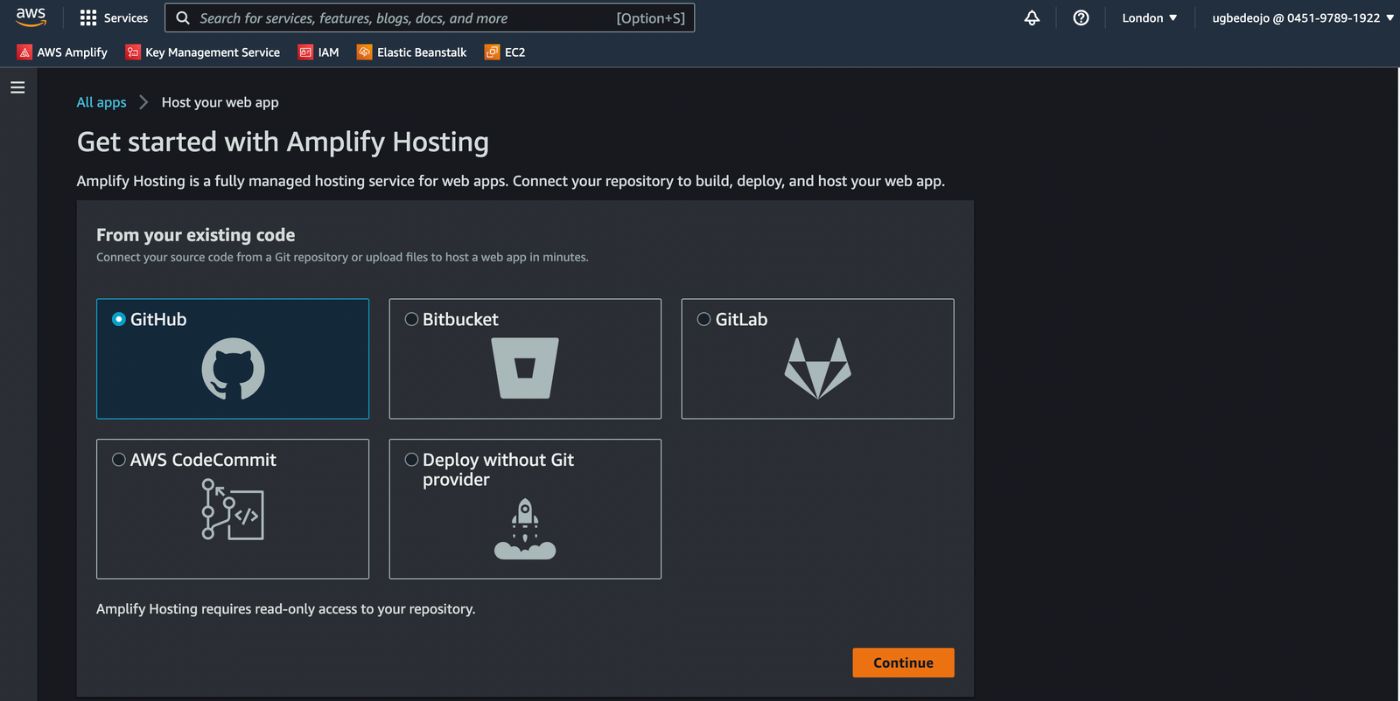Click the breadcrumb chevron separator
Screen dimensions: 1400x701
pos(144,102)
